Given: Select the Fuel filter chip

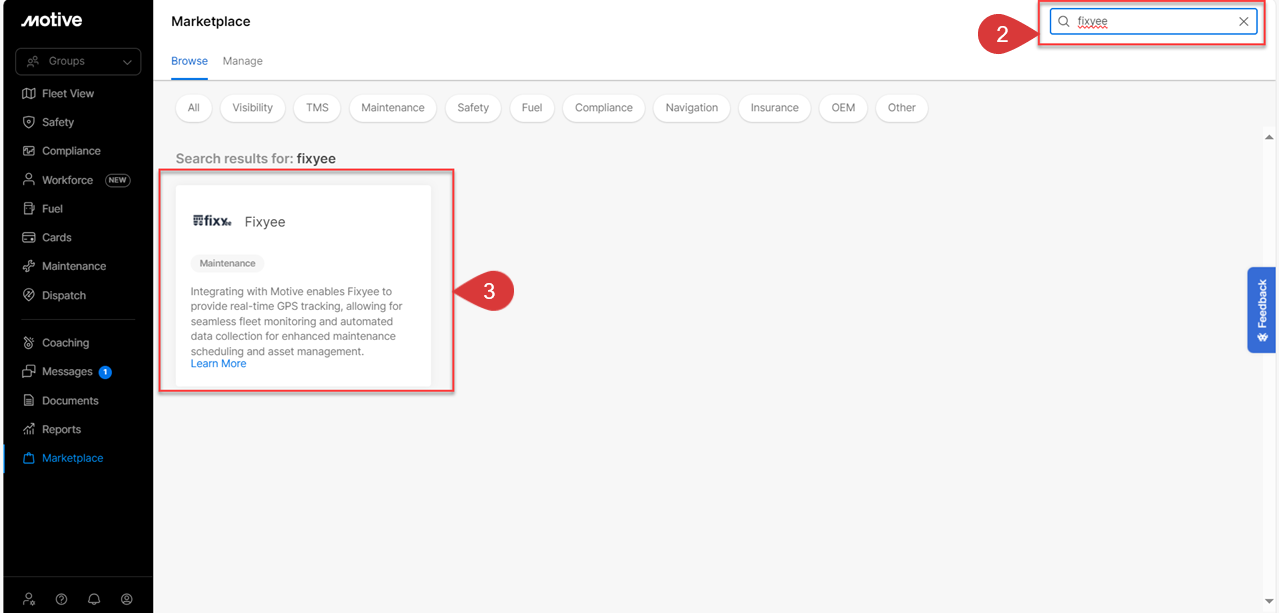Looking at the screenshot, I should point(532,108).
